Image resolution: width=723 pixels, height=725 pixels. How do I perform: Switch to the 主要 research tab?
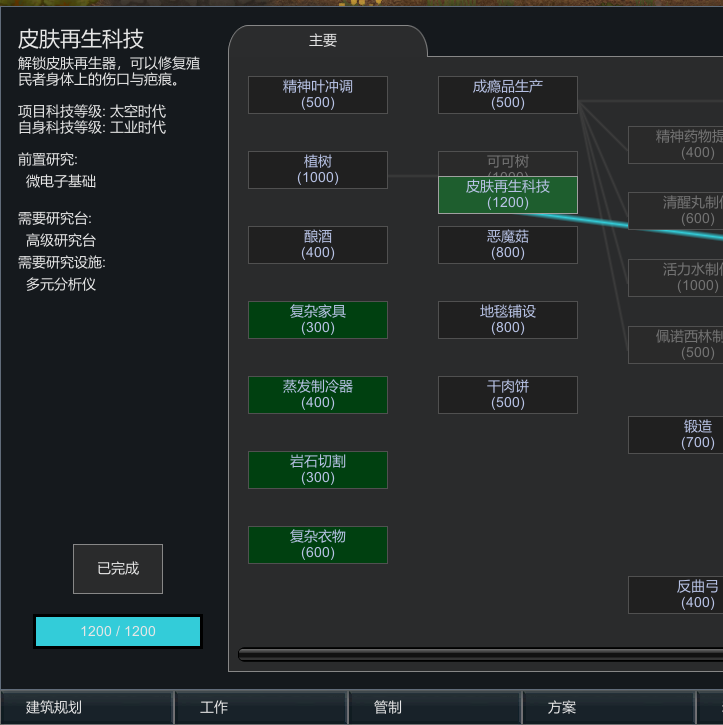click(323, 41)
